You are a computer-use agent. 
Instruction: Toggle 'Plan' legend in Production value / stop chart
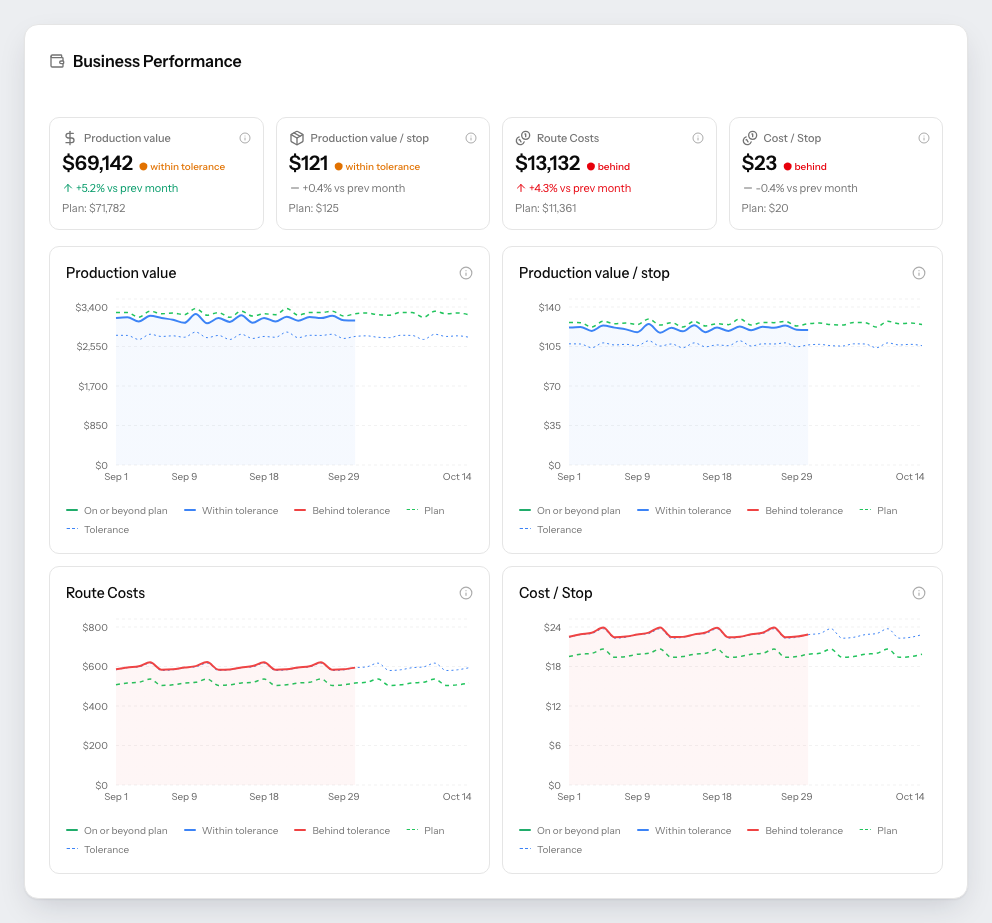coord(878,511)
